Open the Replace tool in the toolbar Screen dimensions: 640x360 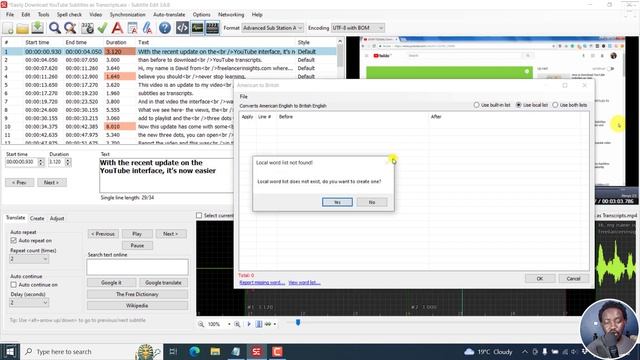[x=70, y=28]
